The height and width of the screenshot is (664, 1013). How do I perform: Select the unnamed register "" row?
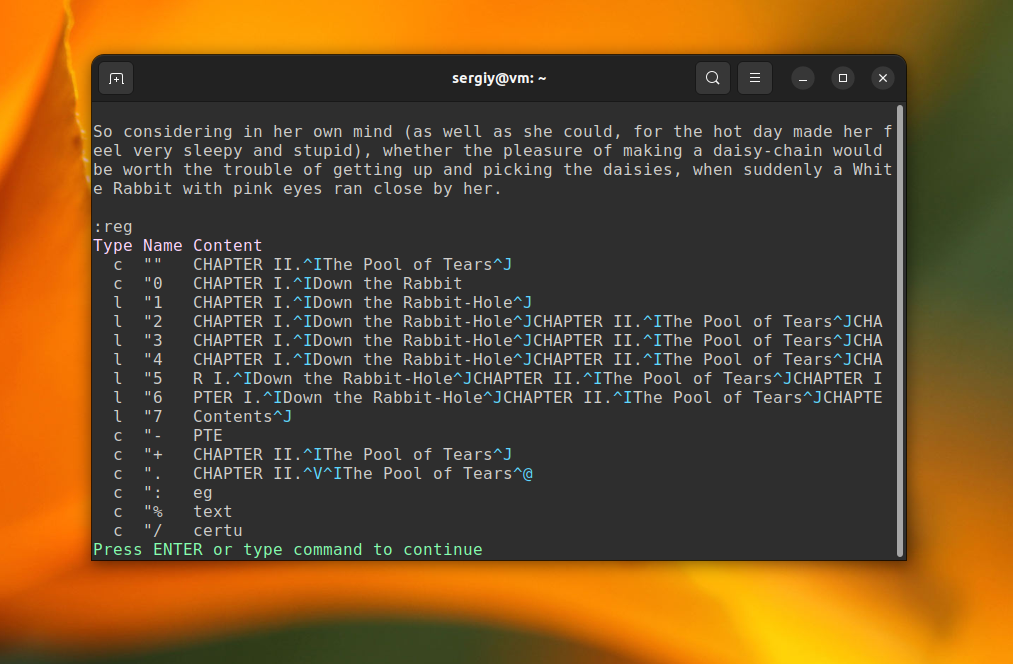coord(313,265)
